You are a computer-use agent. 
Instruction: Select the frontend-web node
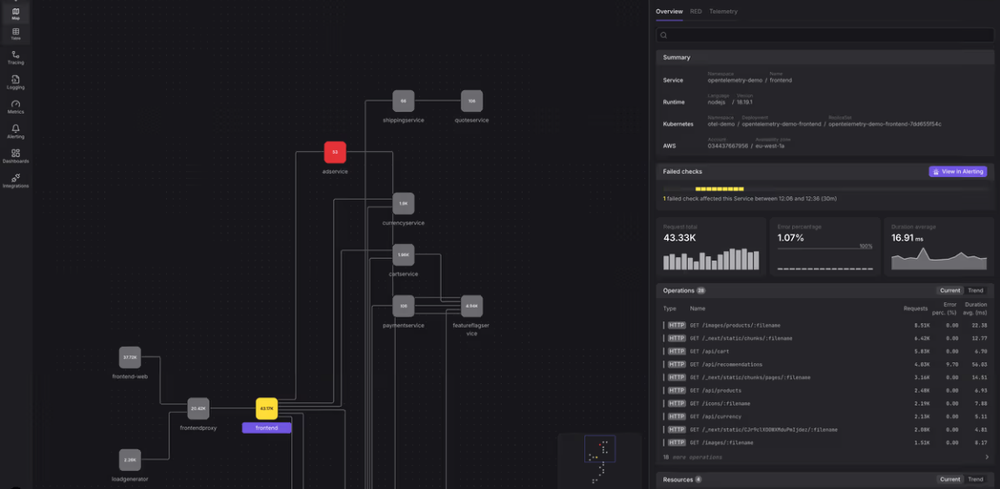pyautogui.click(x=130, y=358)
